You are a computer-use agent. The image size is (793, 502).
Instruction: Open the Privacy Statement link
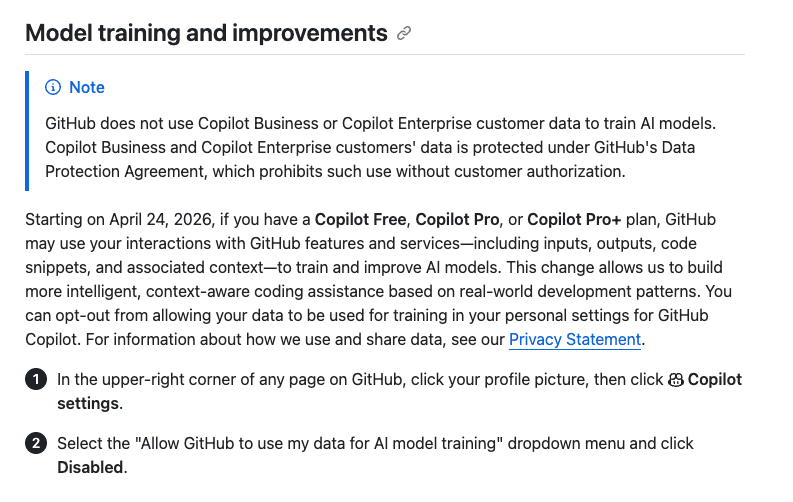(574, 339)
